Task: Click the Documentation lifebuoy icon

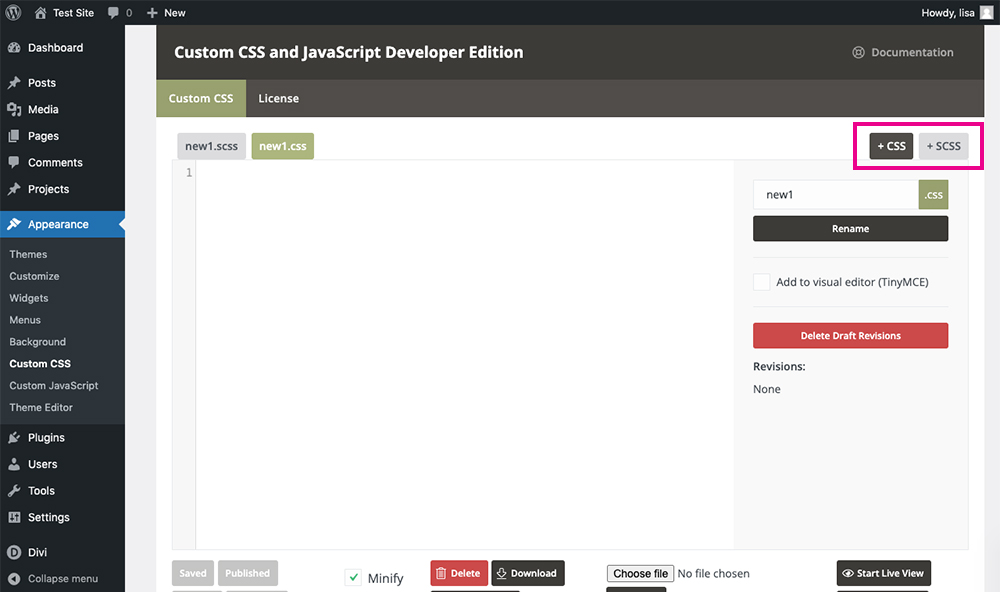Action: point(858,52)
